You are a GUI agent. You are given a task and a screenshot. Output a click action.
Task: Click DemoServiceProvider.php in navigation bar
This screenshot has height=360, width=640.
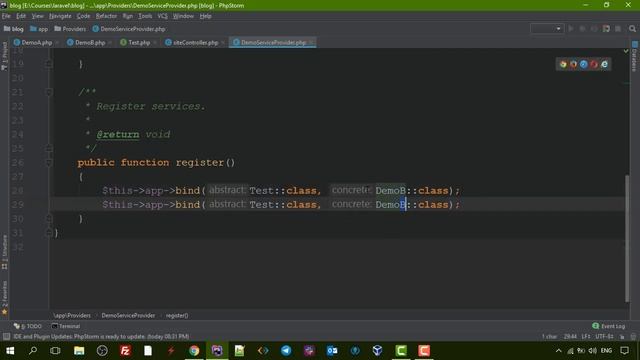129,29
